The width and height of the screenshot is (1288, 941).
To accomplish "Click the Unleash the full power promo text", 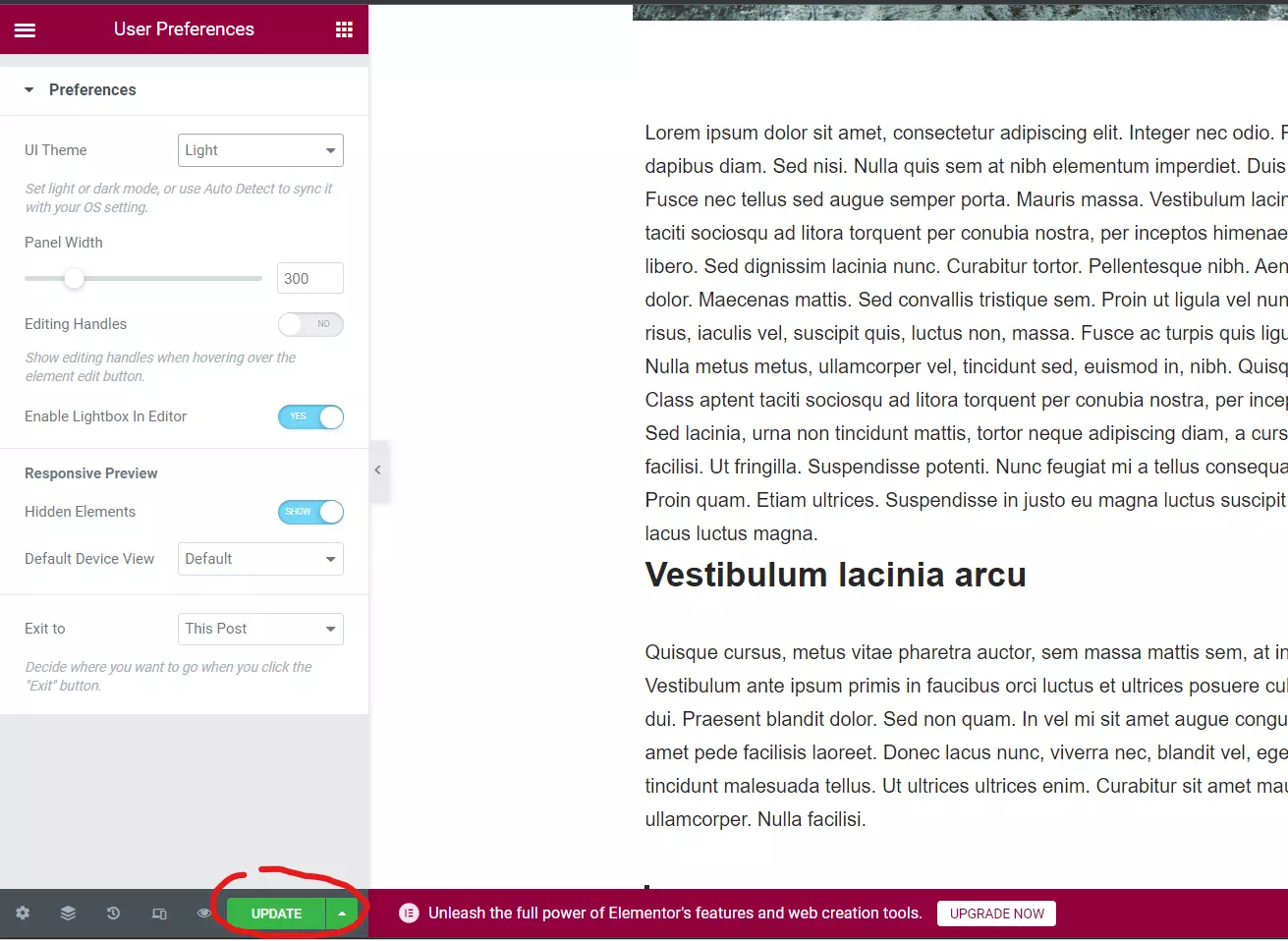I will pyautogui.click(x=675, y=913).
